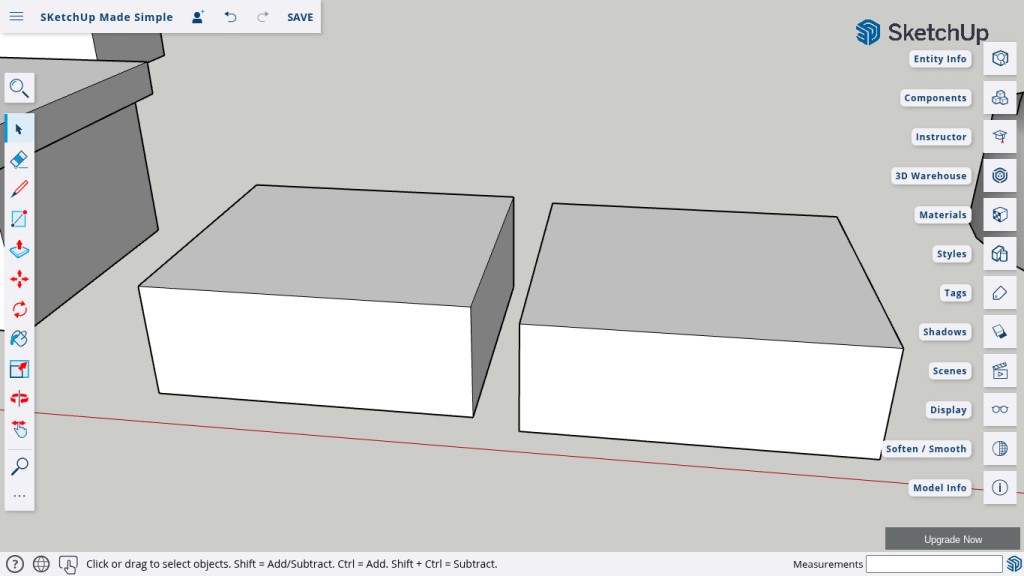Open the hamburger main menu
The width and height of the screenshot is (1024, 576).
point(17,17)
